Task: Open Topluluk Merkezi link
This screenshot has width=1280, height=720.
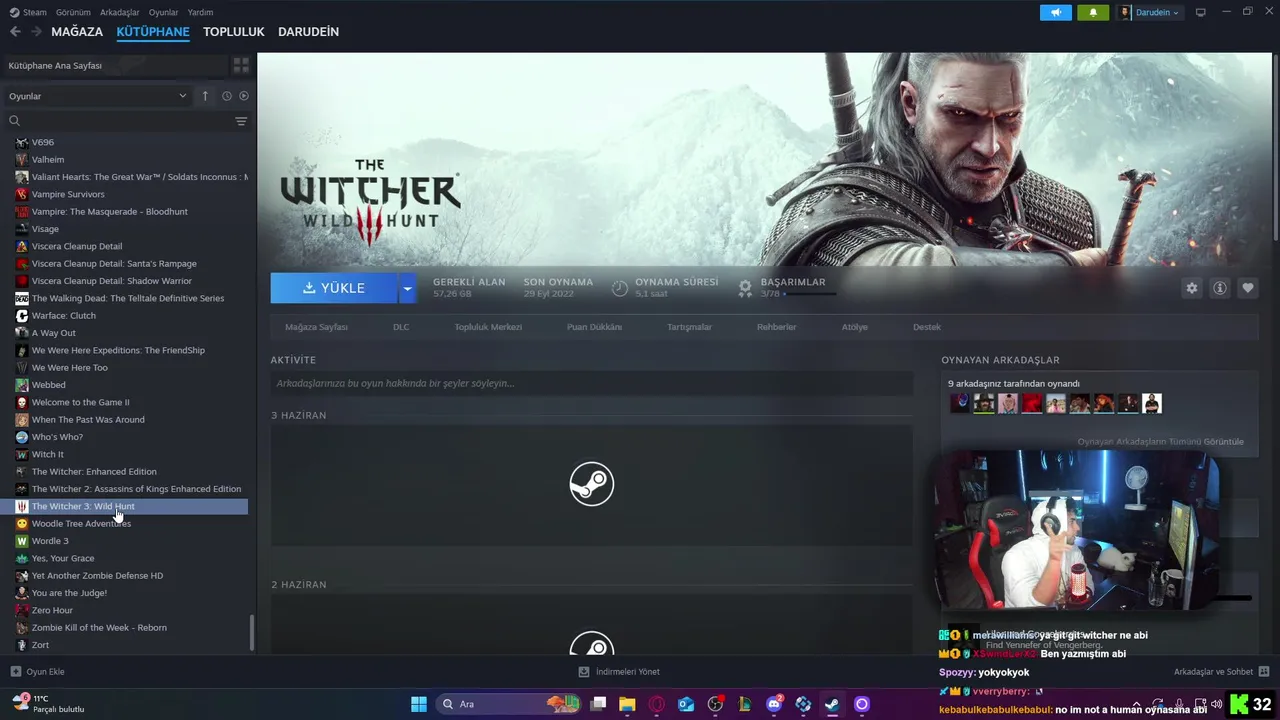Action: (488, 327)
